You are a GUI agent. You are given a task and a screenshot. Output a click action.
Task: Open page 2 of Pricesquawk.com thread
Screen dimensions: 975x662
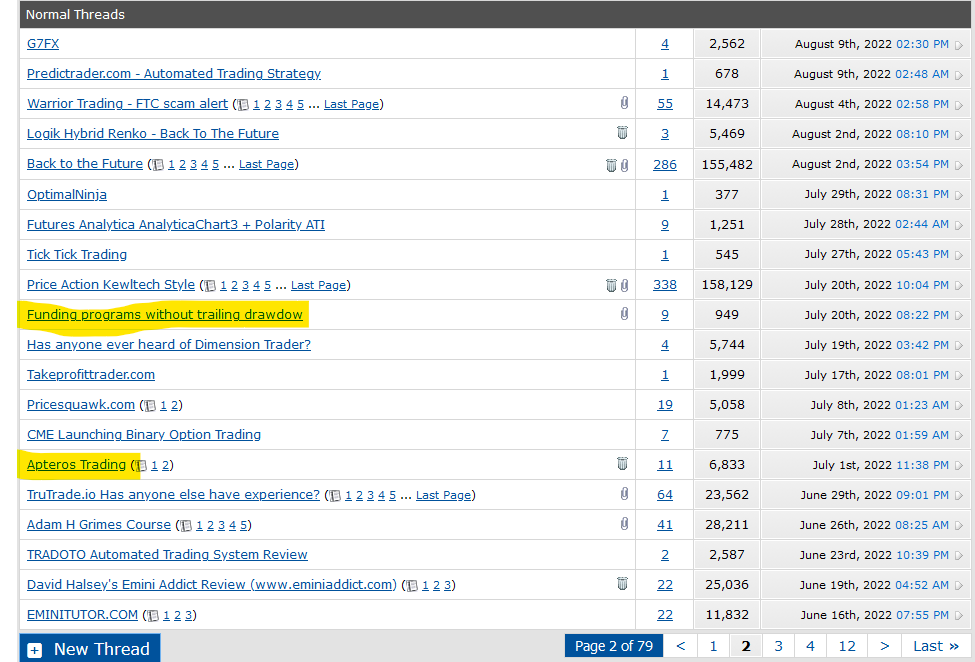pyautogui.click(x=175, y=405)
